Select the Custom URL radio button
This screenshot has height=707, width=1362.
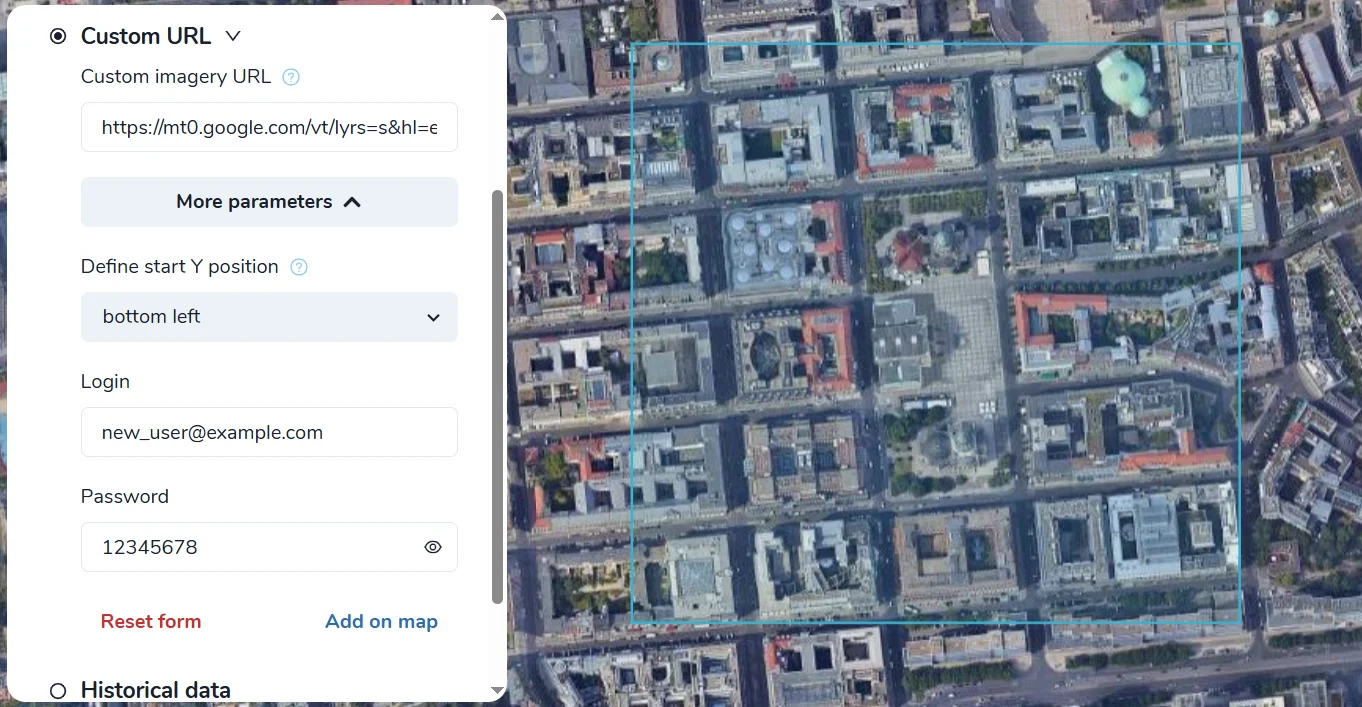tap(58, 36)
